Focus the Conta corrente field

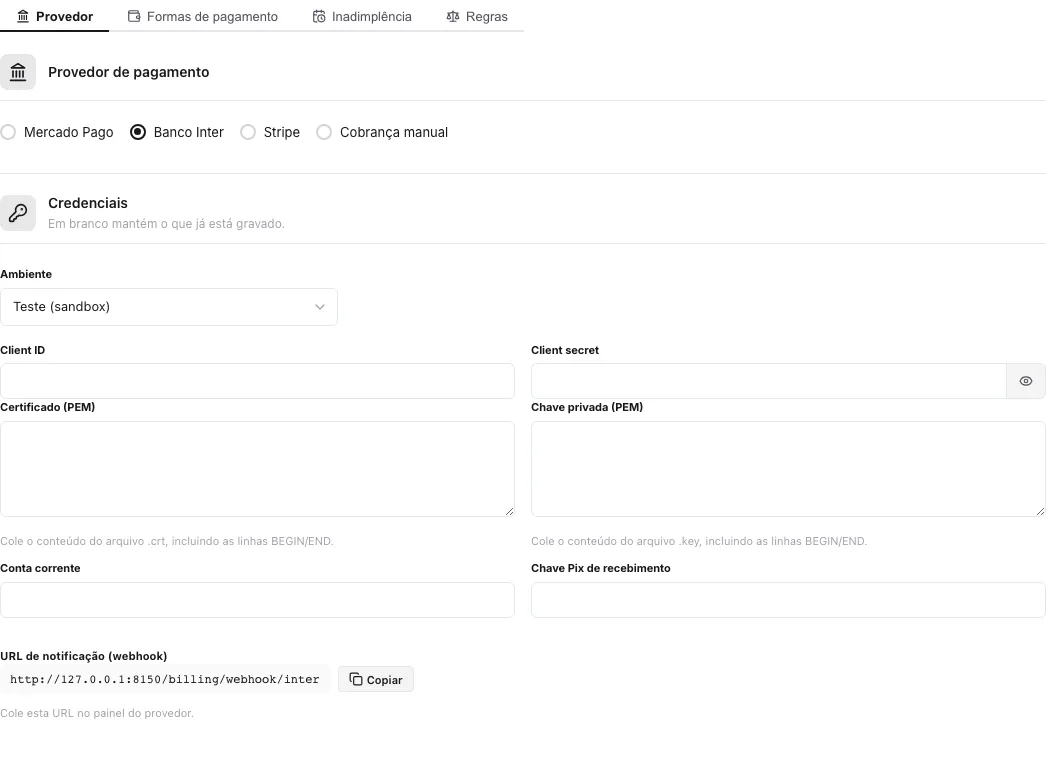[257, 600]
